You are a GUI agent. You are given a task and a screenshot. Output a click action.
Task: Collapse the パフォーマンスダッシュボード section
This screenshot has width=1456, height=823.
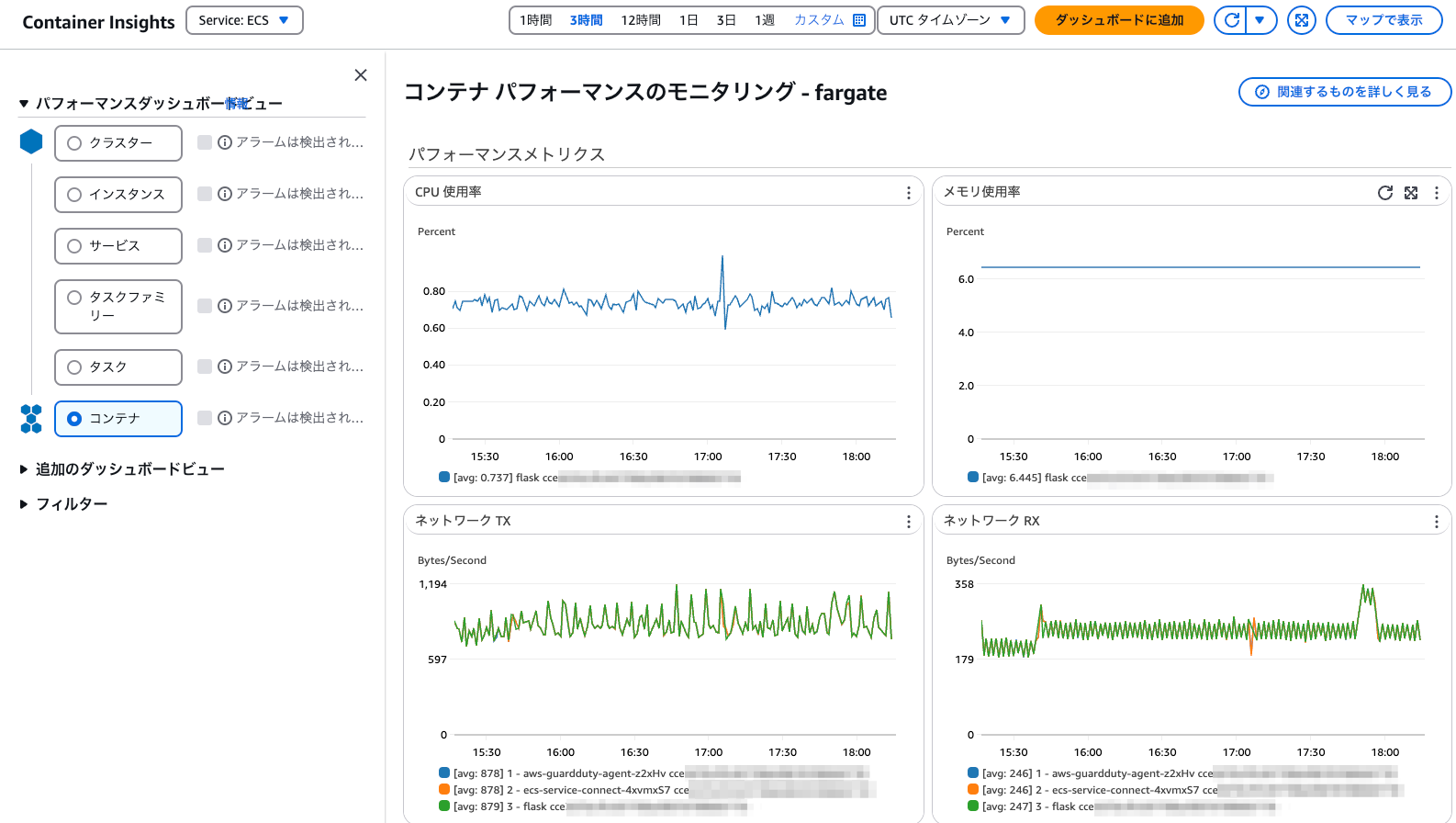pos(24,104)
